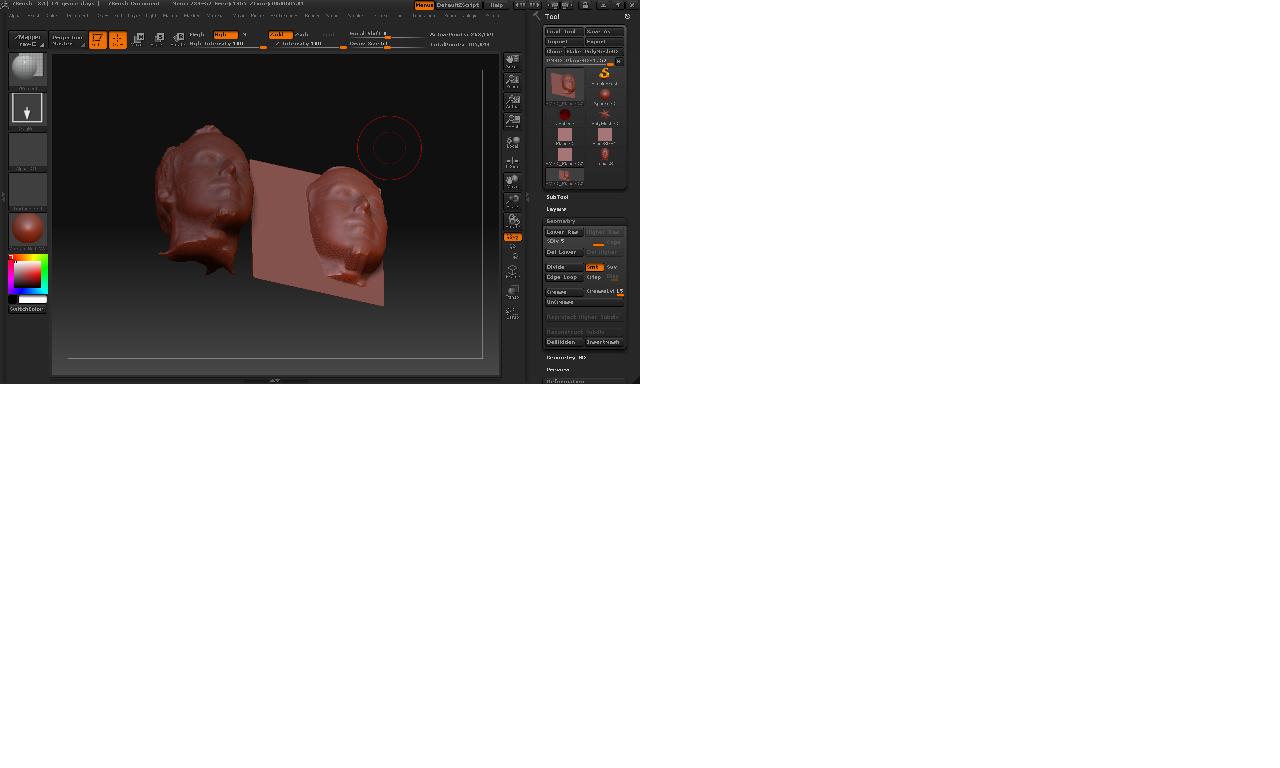Expand the Layers section
Viewport: 1280px width, 768px height.
pos(556,209)
